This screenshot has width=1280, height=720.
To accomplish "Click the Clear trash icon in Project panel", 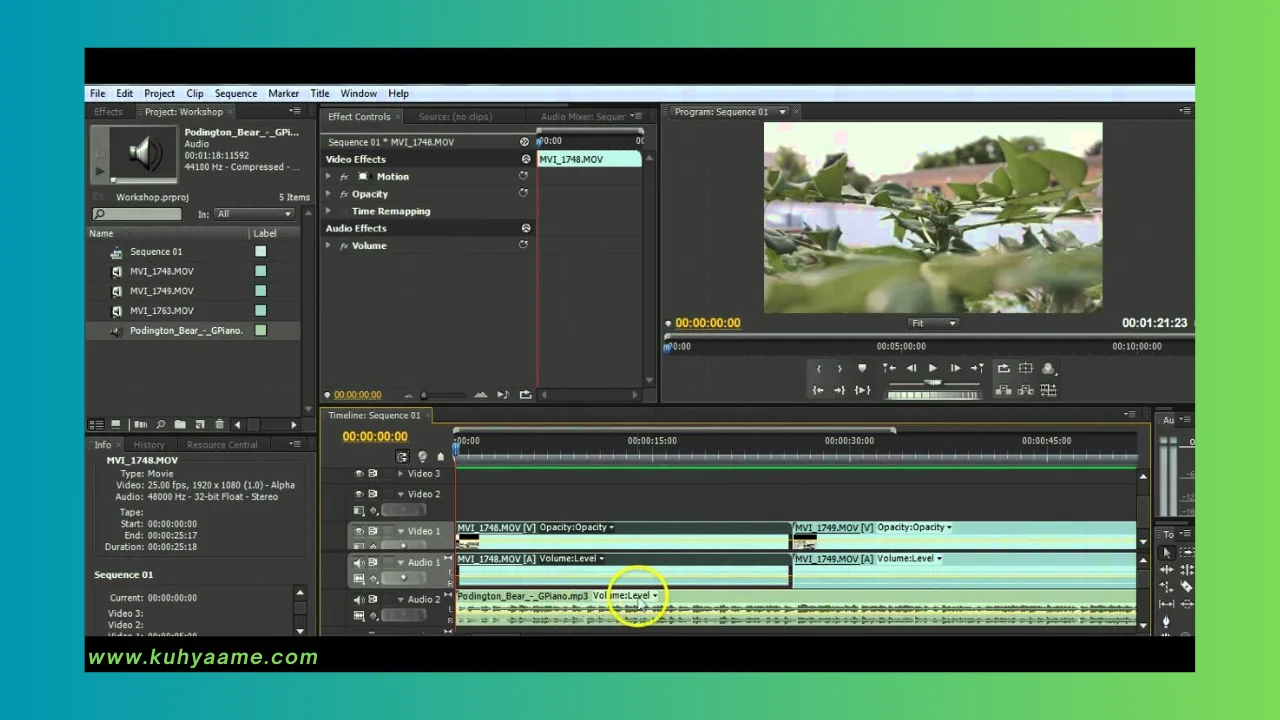I will (219, 425).
